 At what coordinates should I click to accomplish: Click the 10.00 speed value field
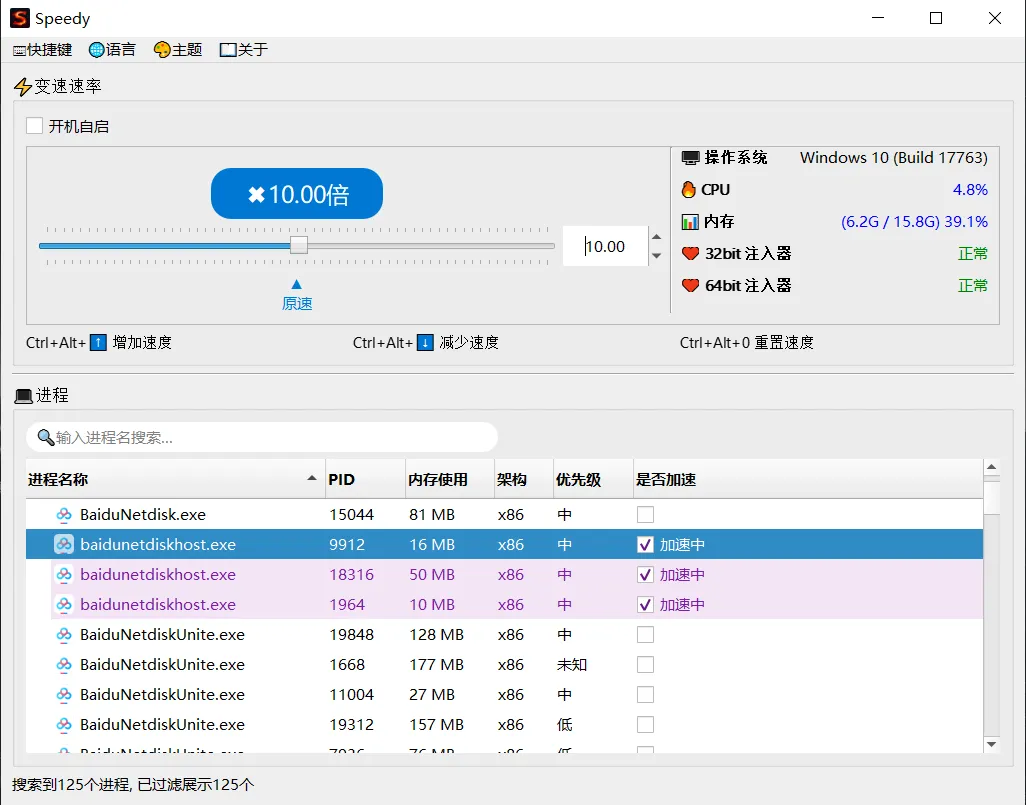coord(605,246)
